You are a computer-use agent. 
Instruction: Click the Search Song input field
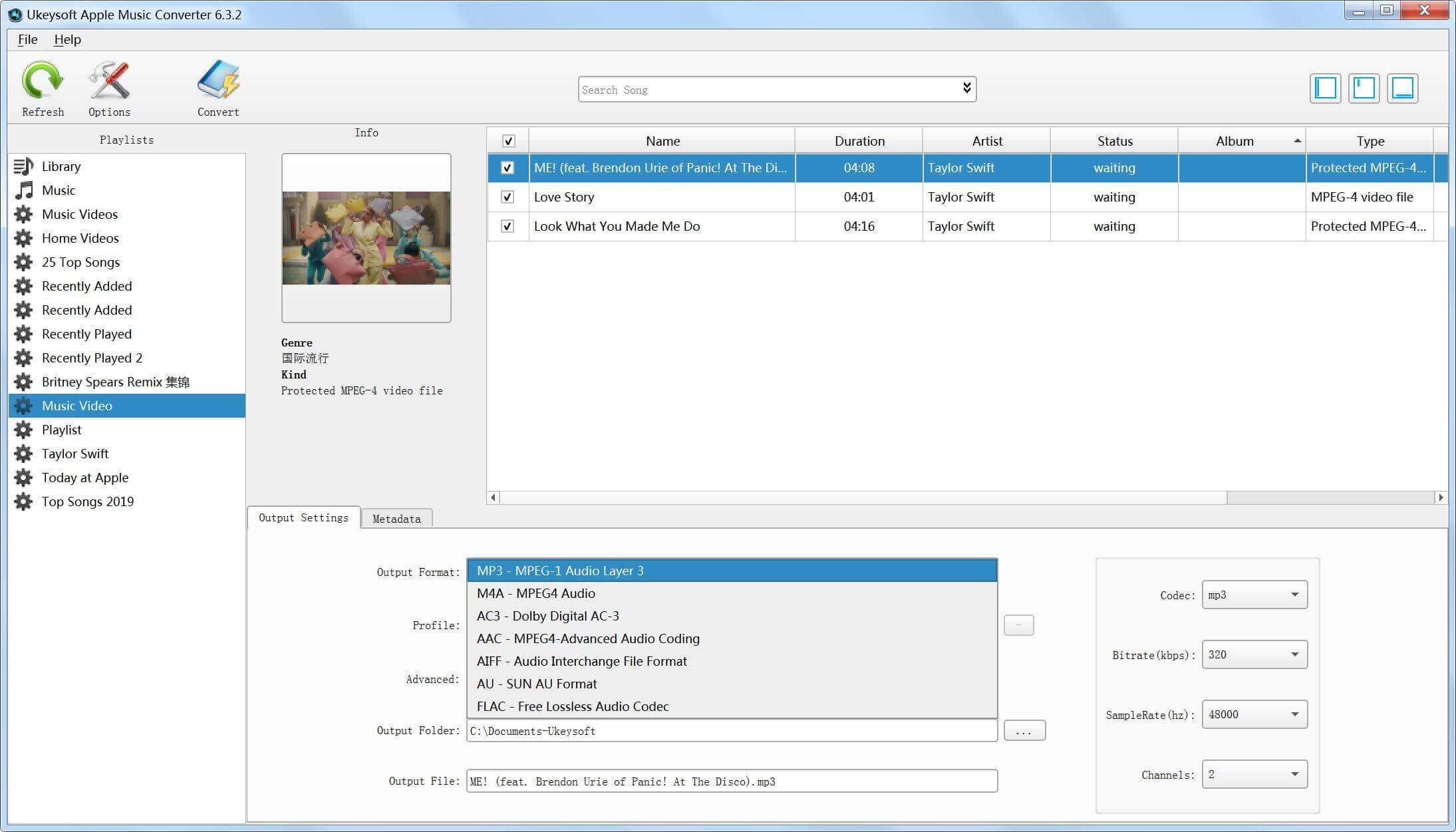pos(776,89)
